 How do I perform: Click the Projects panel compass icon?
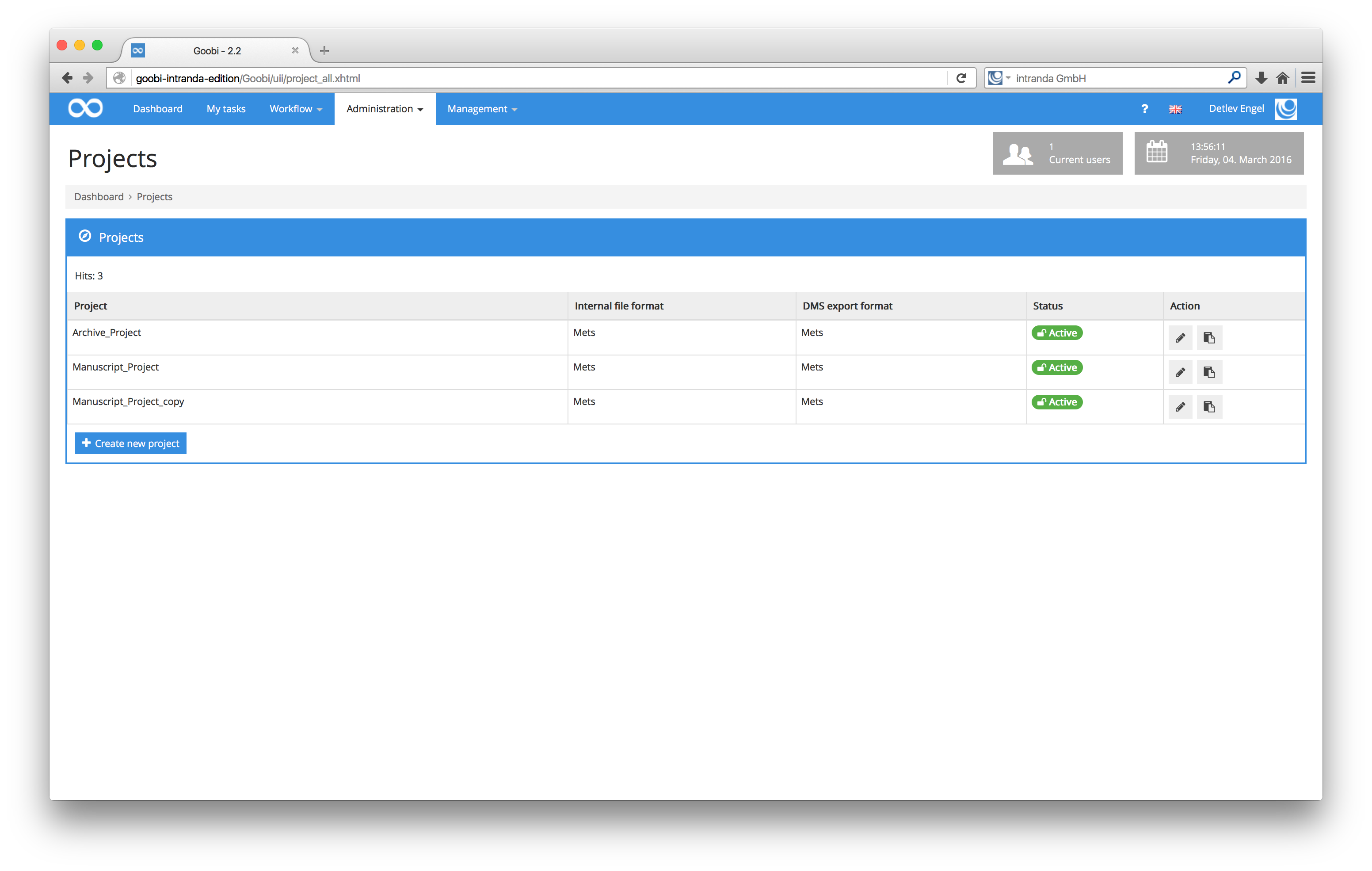click(x=85, y=236)
